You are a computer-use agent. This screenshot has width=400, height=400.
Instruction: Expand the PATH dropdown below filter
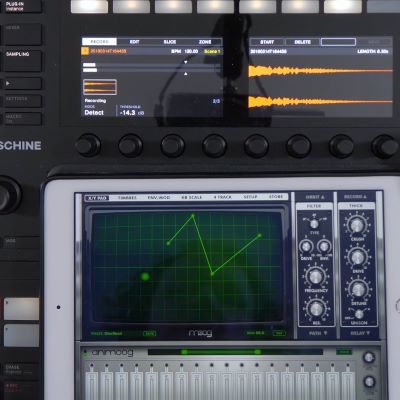318,333
